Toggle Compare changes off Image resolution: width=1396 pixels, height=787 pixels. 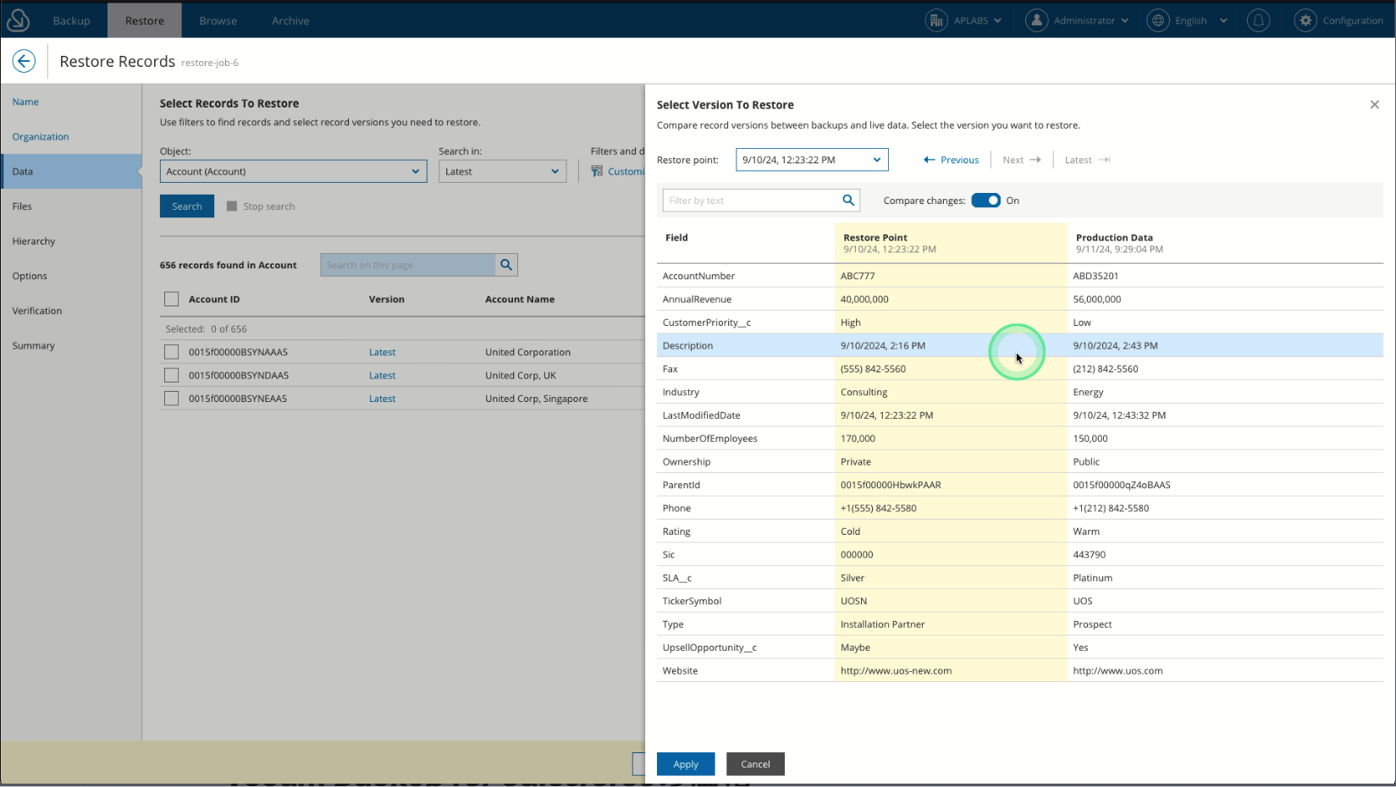[x=985, y=200]
